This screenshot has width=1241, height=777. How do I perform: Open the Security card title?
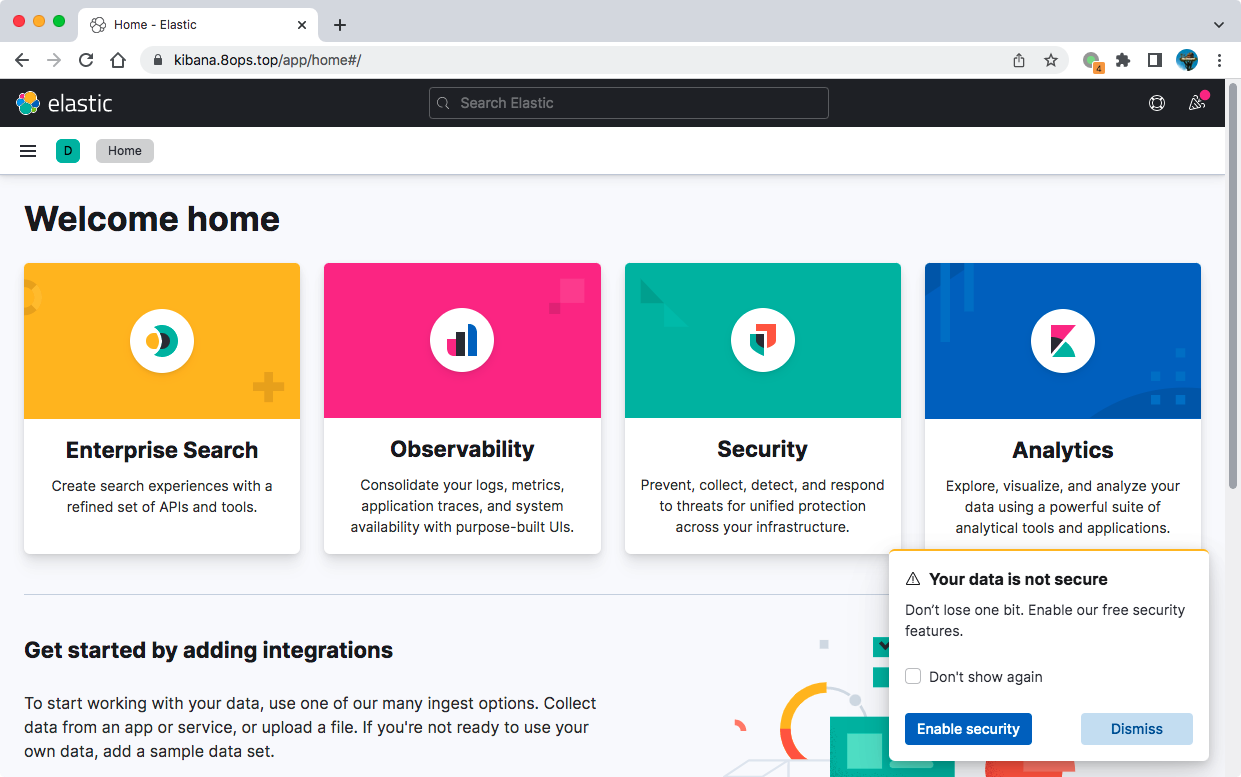point(762,449)
